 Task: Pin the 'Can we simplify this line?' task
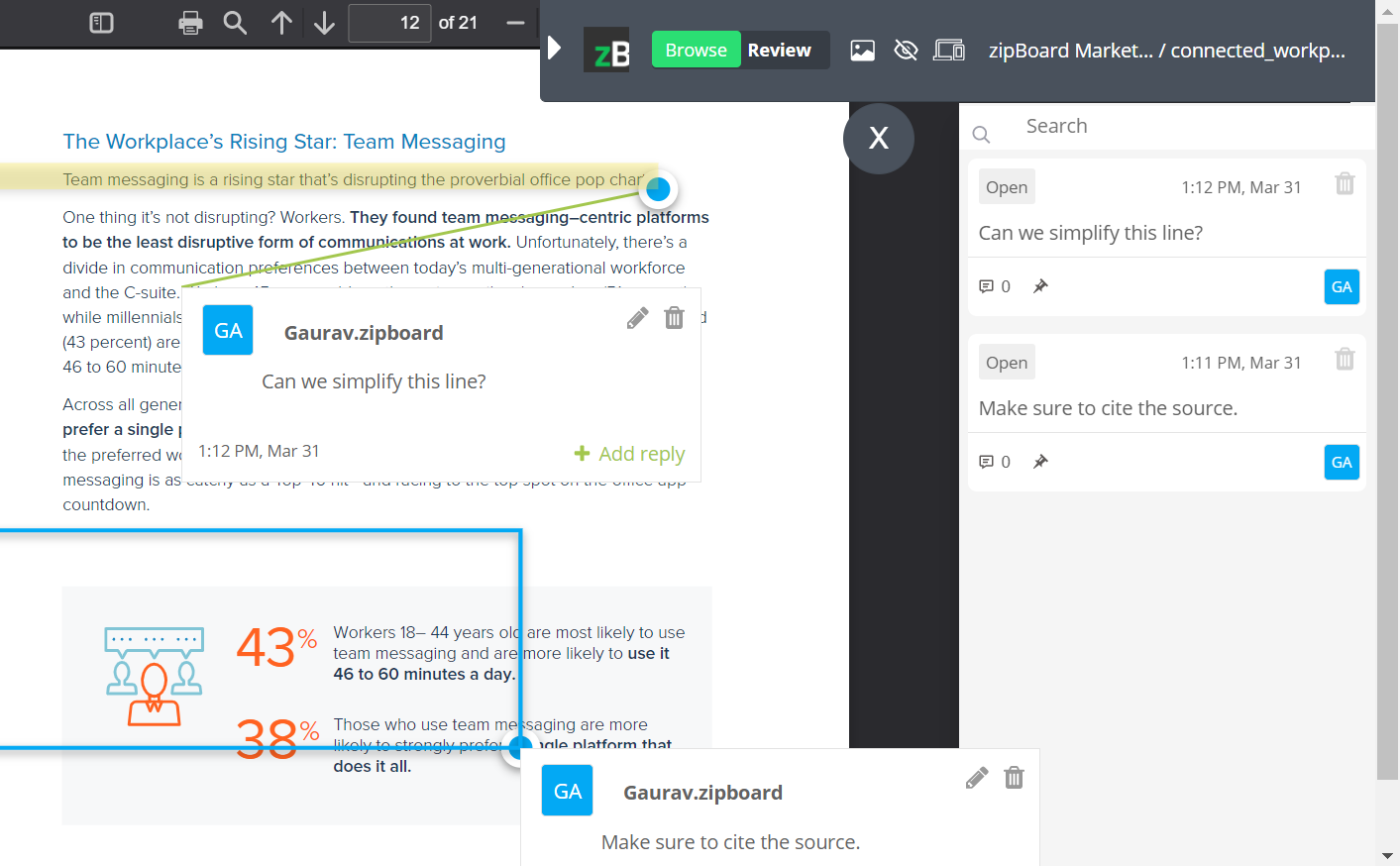click(1040, 286)
